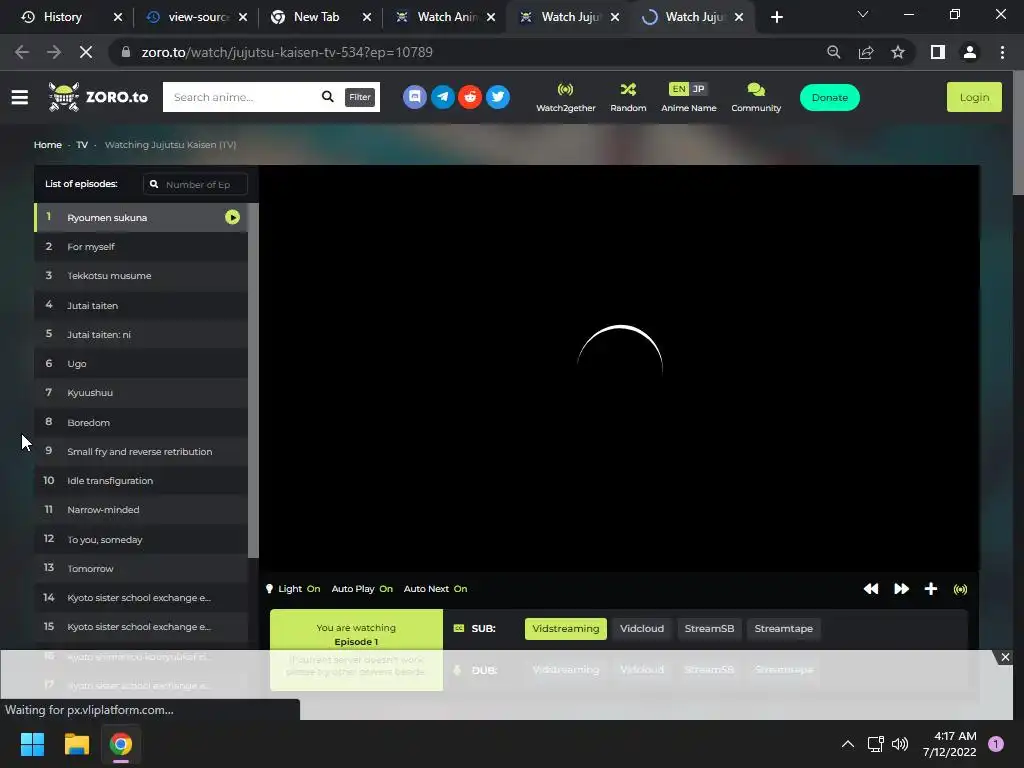This screenshot has width=1024, height=768.
Task: Select episode 12 To you, someday
Action: (141, 539)
